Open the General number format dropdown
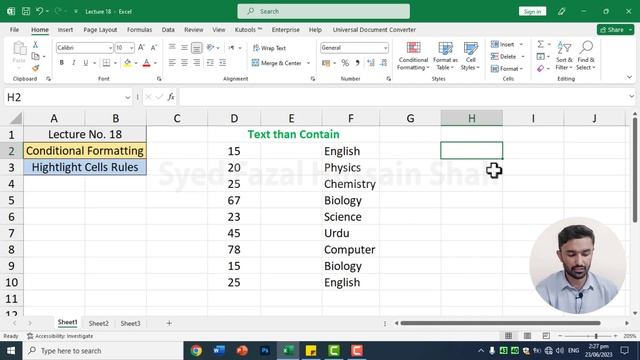 [385, 48]
